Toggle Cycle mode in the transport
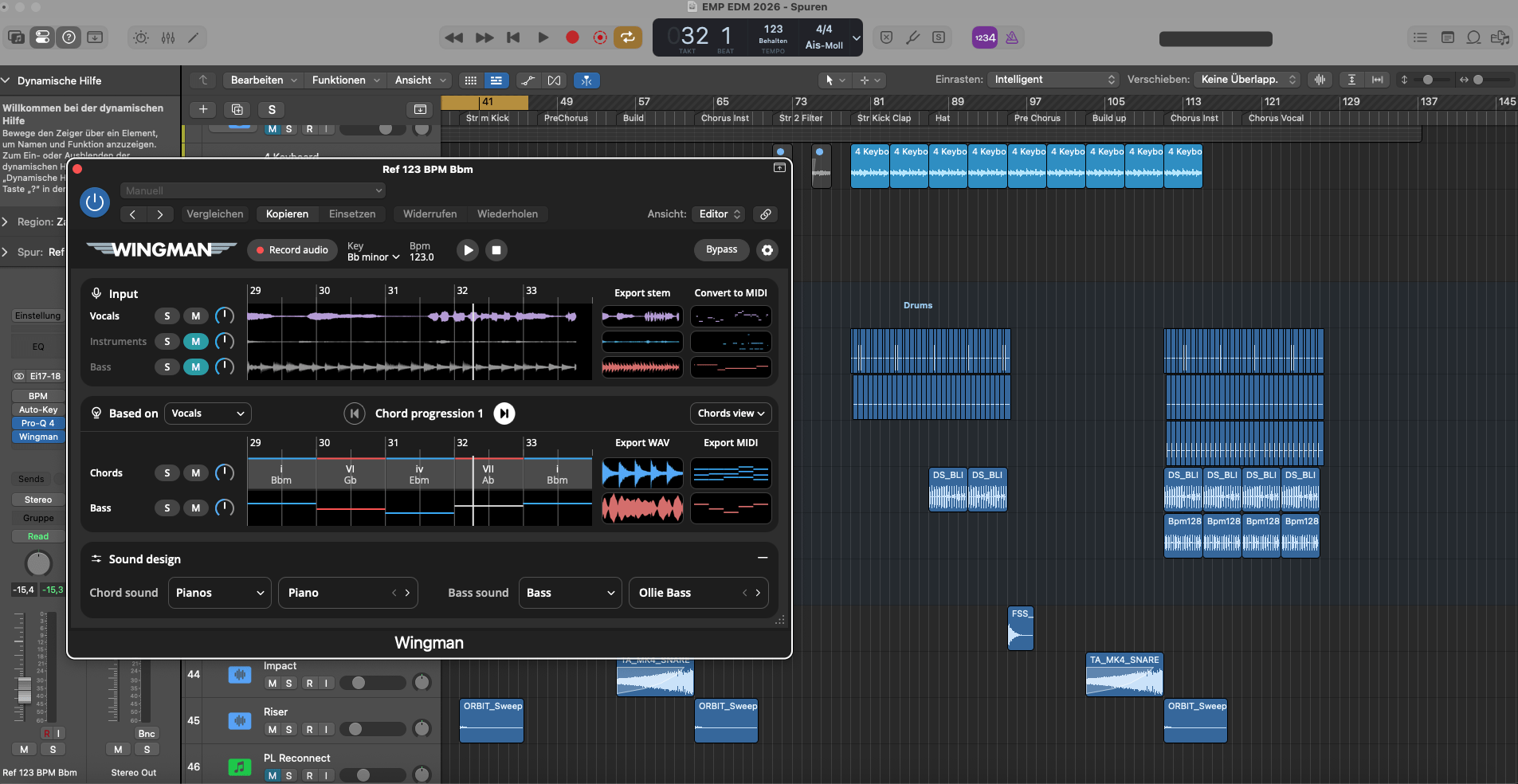Viewport: 1518px width, 784px height. coord(628,37)
